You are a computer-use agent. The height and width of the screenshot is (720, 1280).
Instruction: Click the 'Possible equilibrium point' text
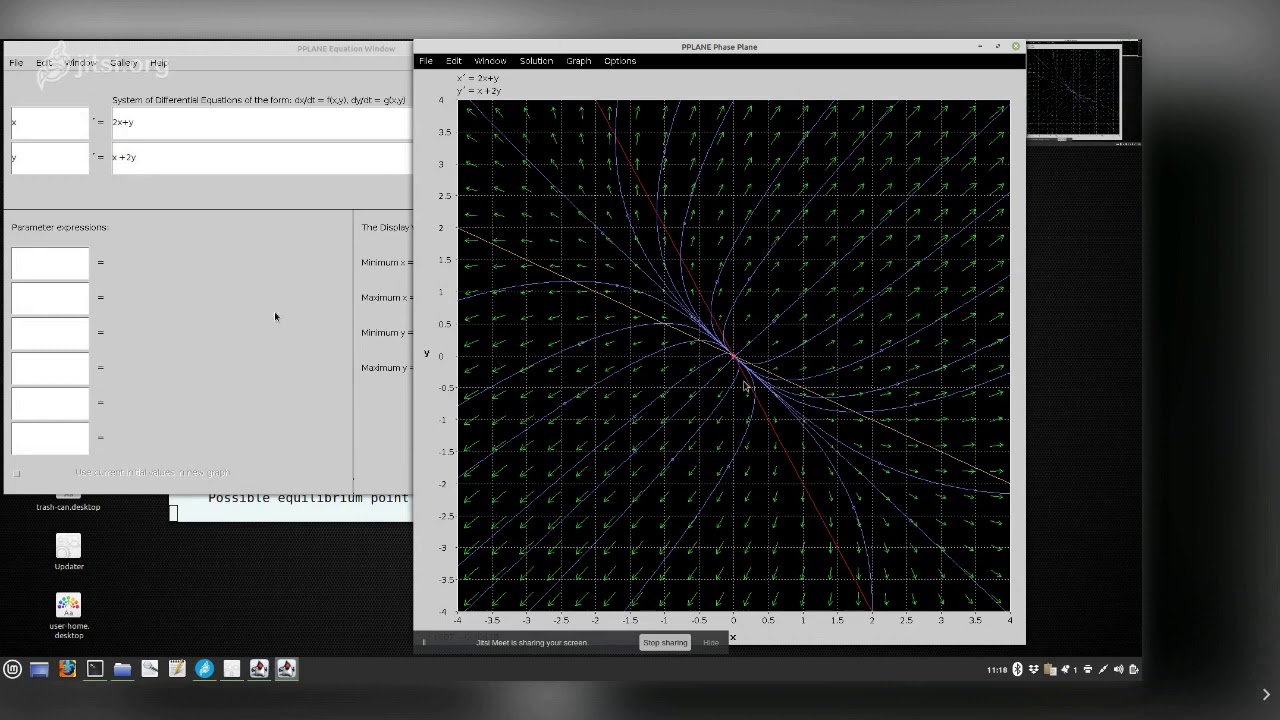tap(308, 498)
